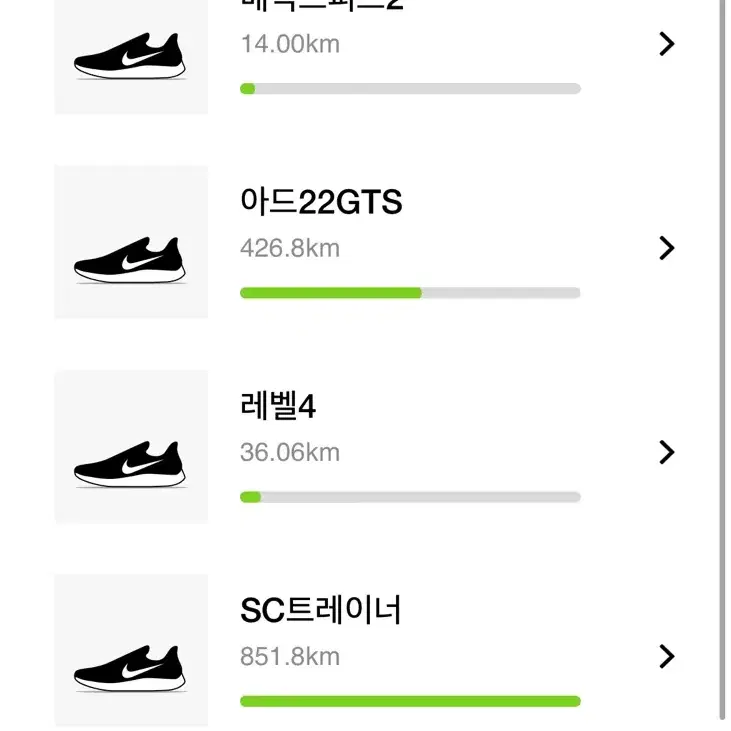Tap the 426.8km distance label

(x=290, y=248)
